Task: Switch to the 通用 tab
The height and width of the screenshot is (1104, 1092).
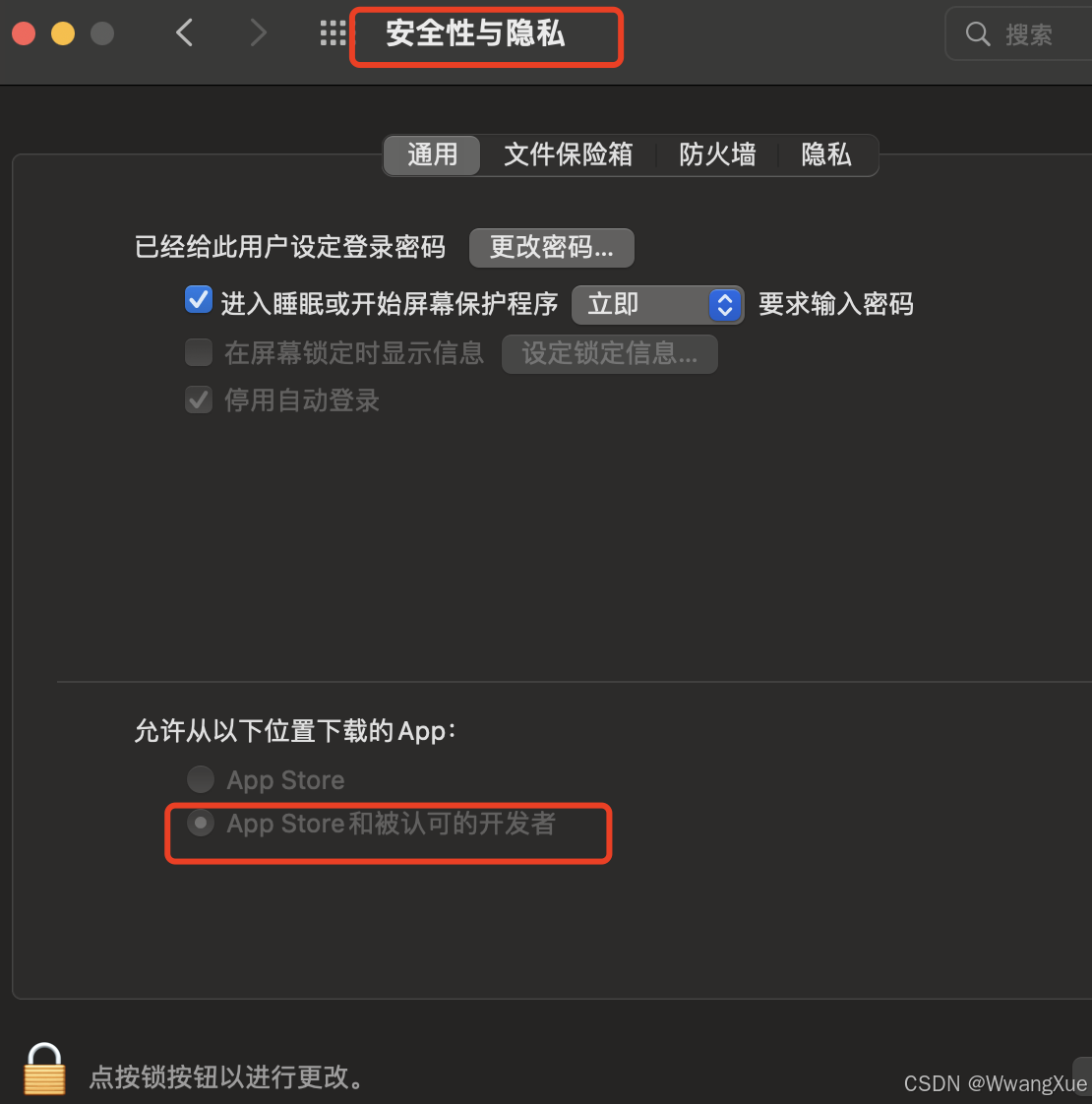Action: click(x=432, y=154)
